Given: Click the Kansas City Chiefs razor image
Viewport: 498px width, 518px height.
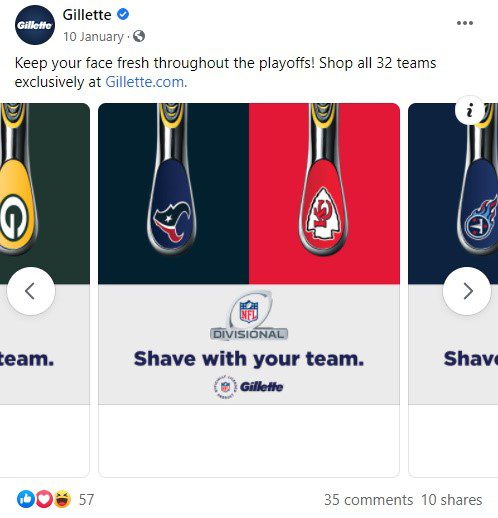Looking at the screenshot, I should pyautogui.click(x=324, y=194).
